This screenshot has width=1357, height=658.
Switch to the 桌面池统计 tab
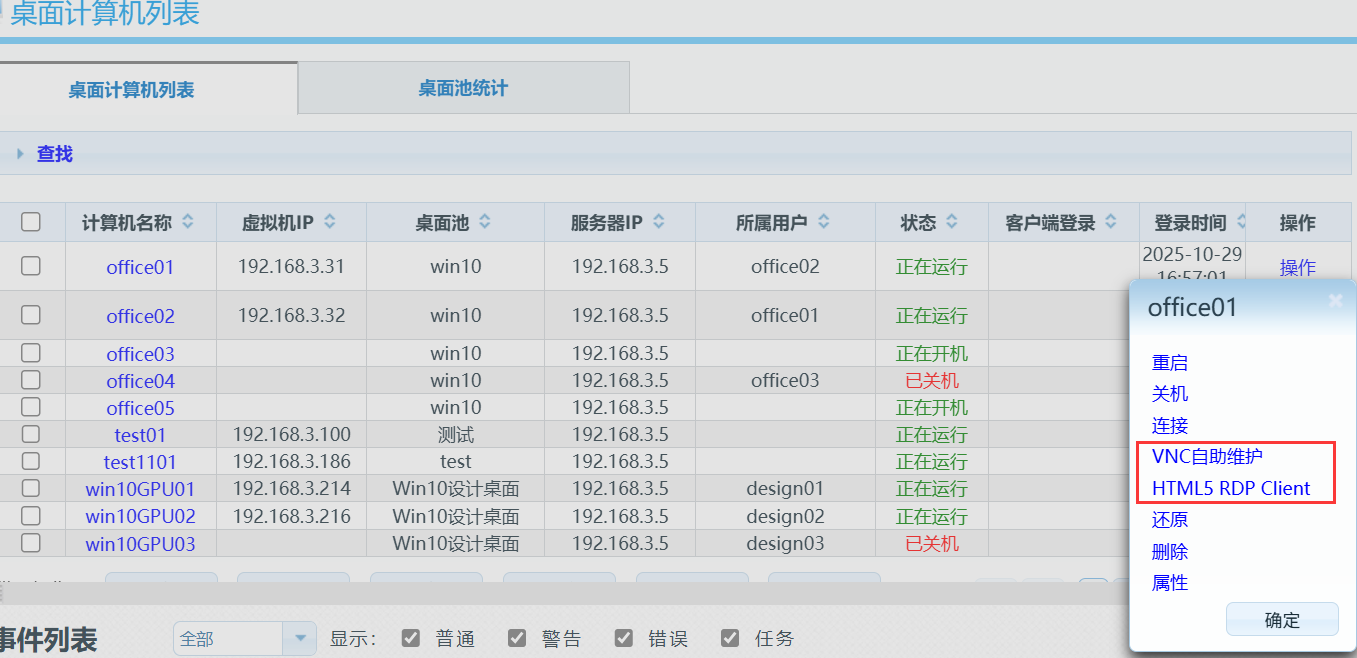pyautogui.click(x=463, y=87)
